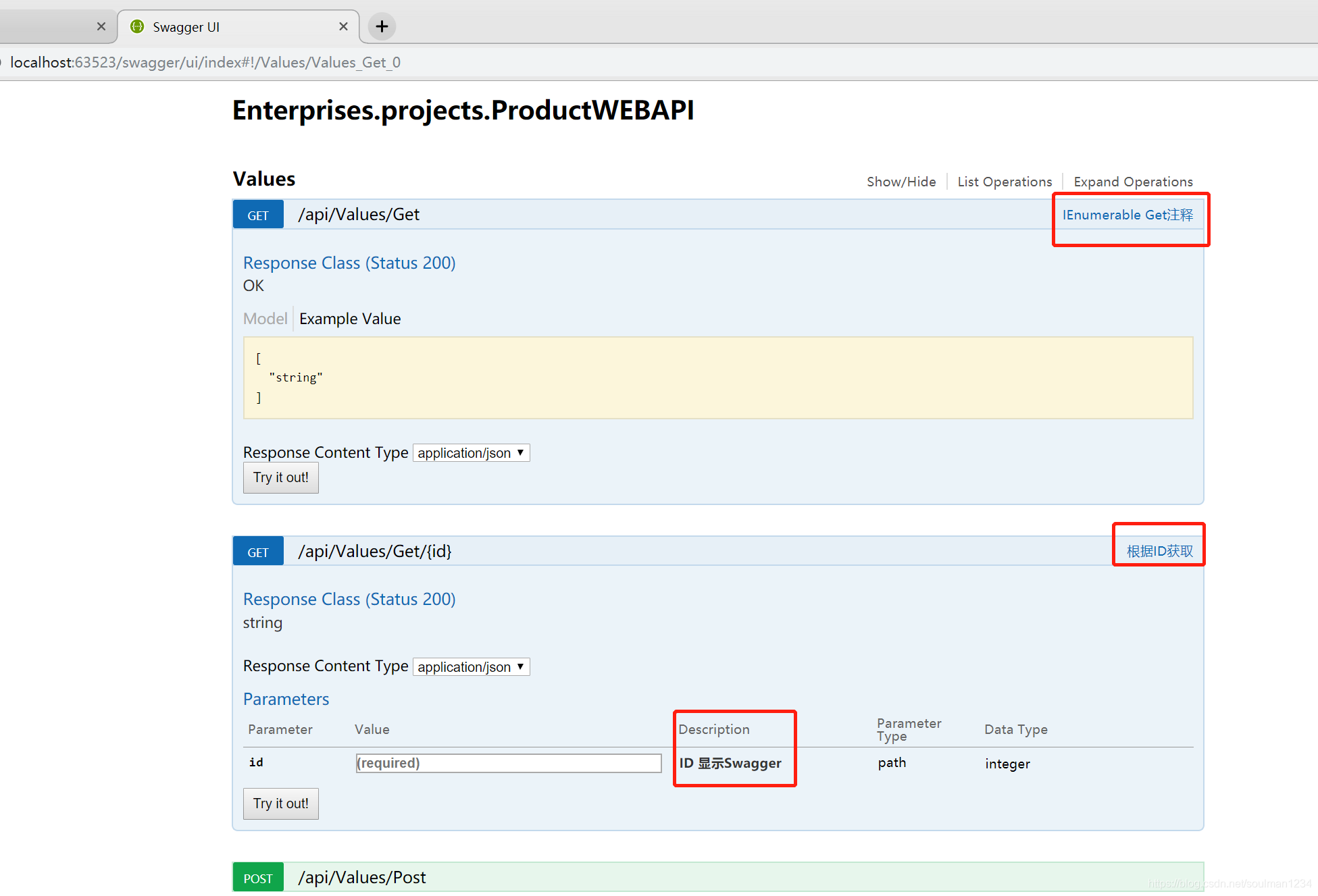Click the id parameter value input field

pos(508,763)
